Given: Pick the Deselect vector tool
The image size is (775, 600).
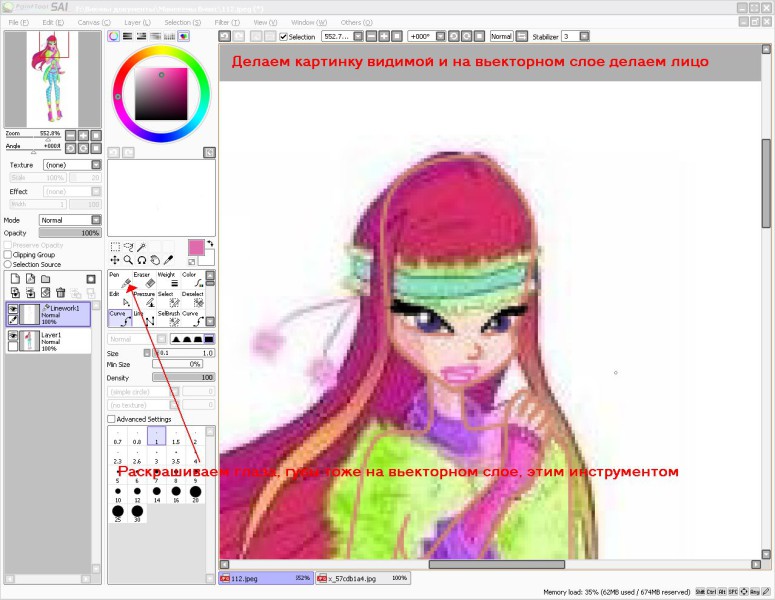Looking at the screenshot, I should pyautogui.click(x=193, y=299).
